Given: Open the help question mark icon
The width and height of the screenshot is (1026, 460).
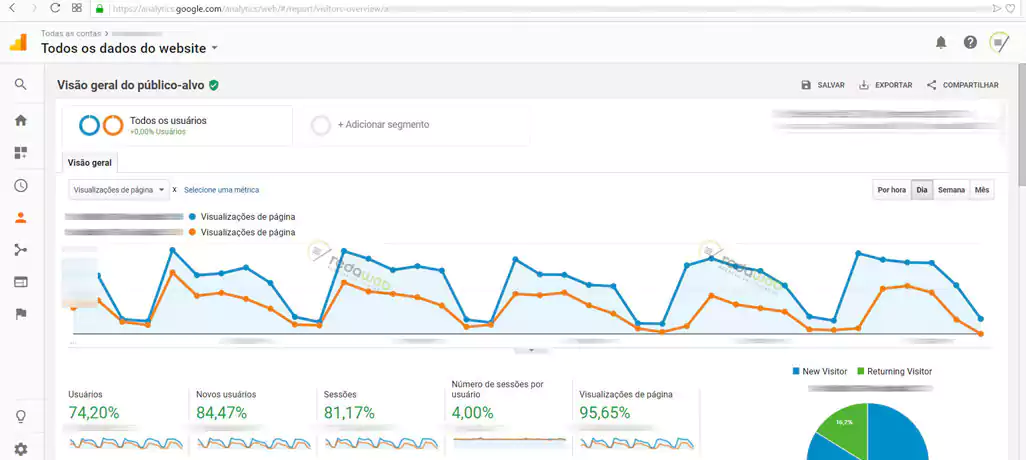Looking at the screenshot, I should (970, 42).
